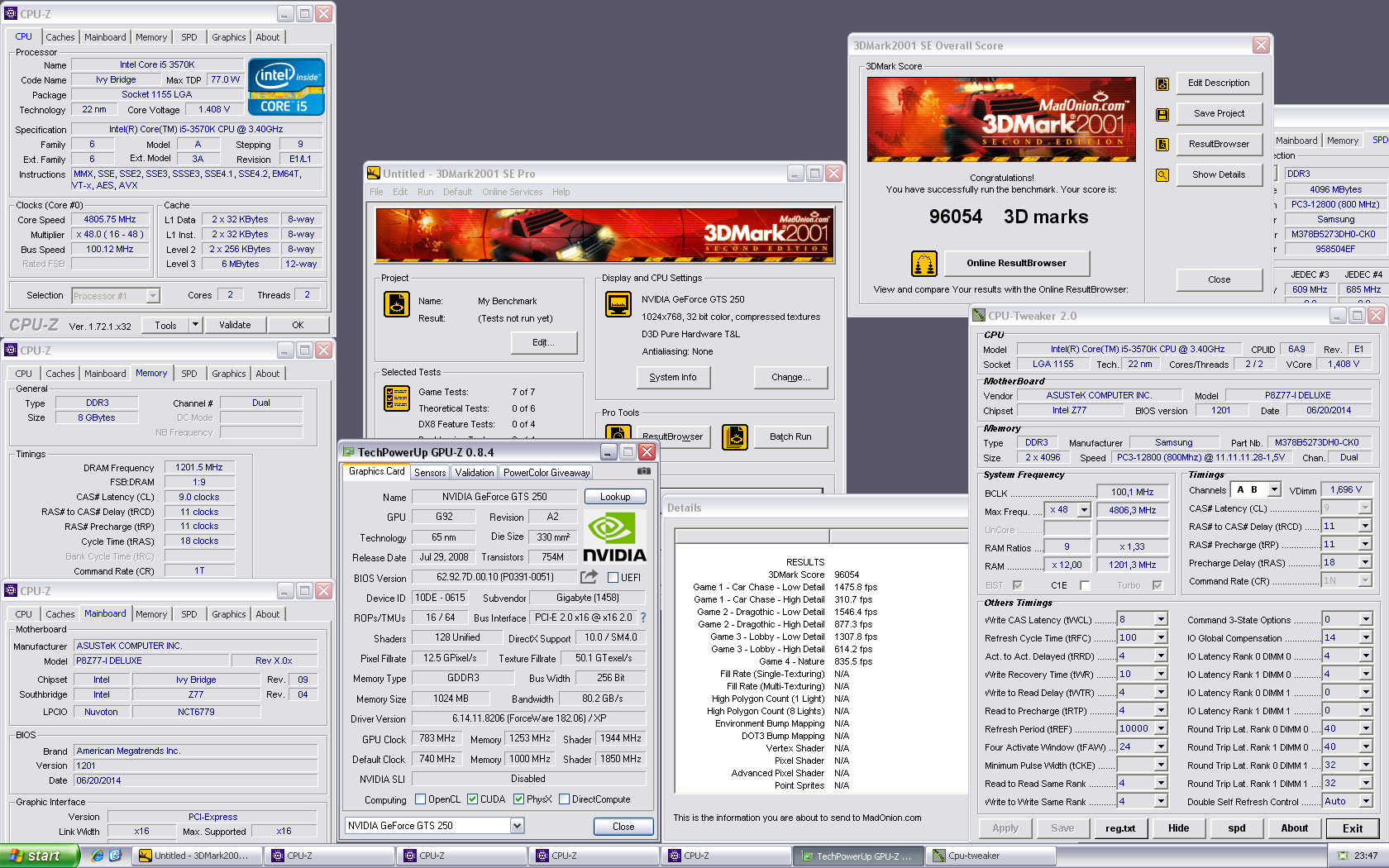This screenshot has height=868, width=1389.
Task: Click the 96054 score text
Action: (956, 217)
